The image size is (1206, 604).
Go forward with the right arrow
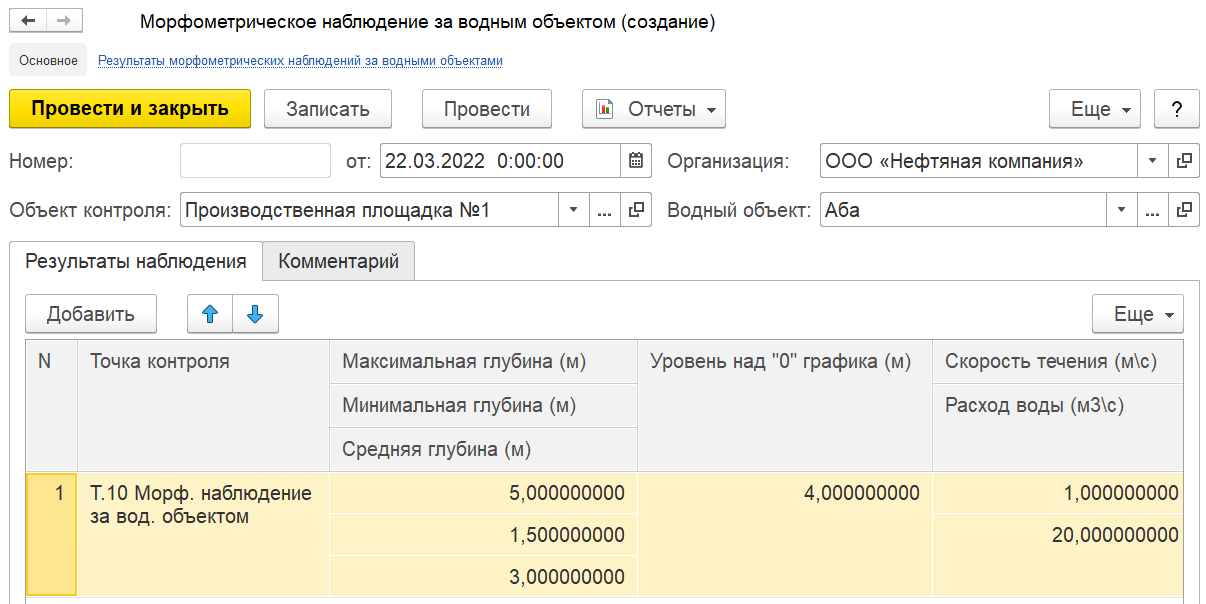pyautogui.click(x=65, y=21)
